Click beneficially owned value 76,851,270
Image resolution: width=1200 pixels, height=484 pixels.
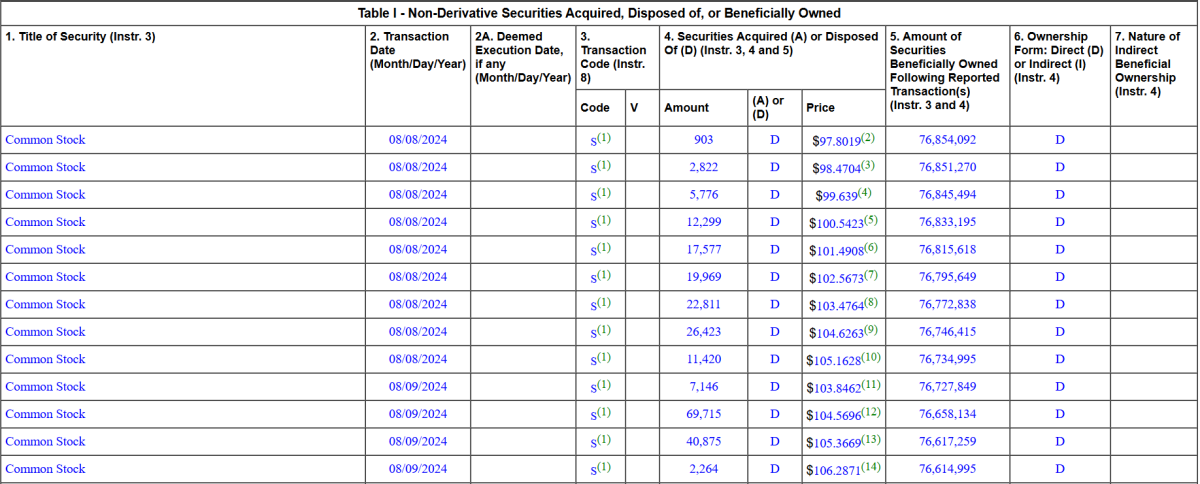click(947, 167)
